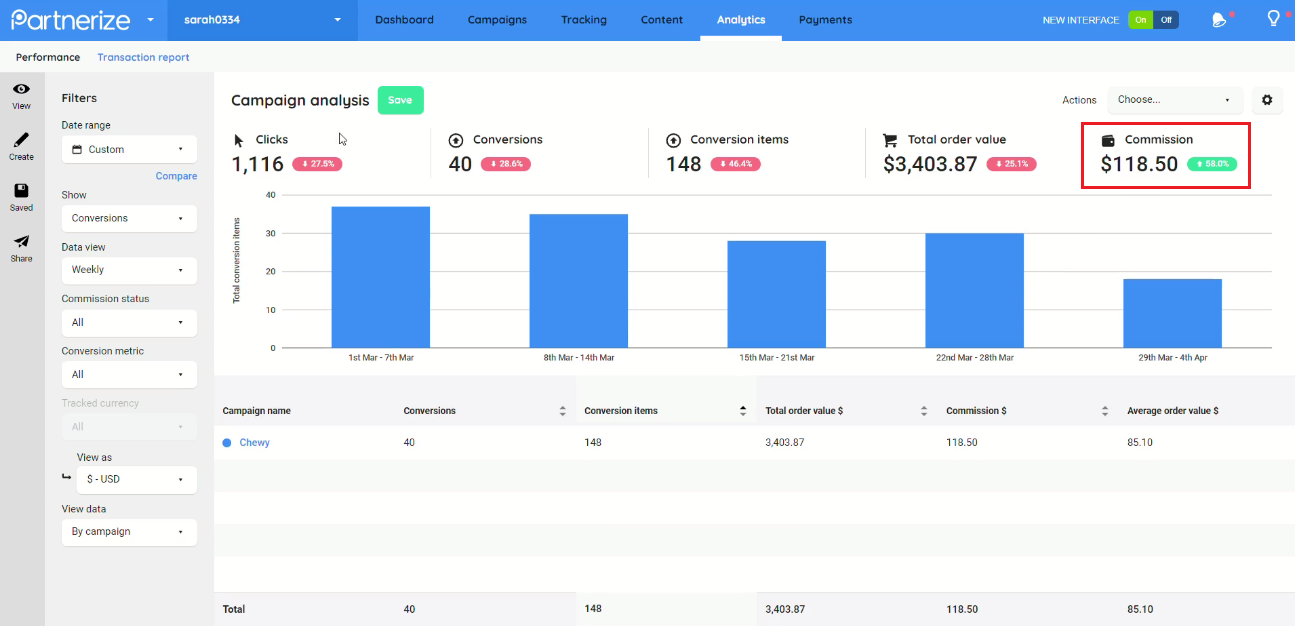Go to the Payments tab
The height and width of the screenshot is (626, 1295).
click(826, 20)
